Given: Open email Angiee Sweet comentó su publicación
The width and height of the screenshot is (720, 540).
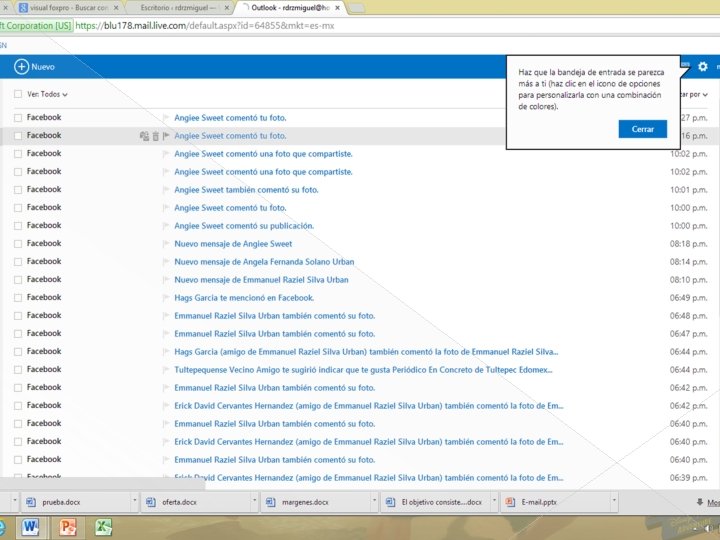Looking at the screenshot, I should pyautogui.click(x=244, y=226).
